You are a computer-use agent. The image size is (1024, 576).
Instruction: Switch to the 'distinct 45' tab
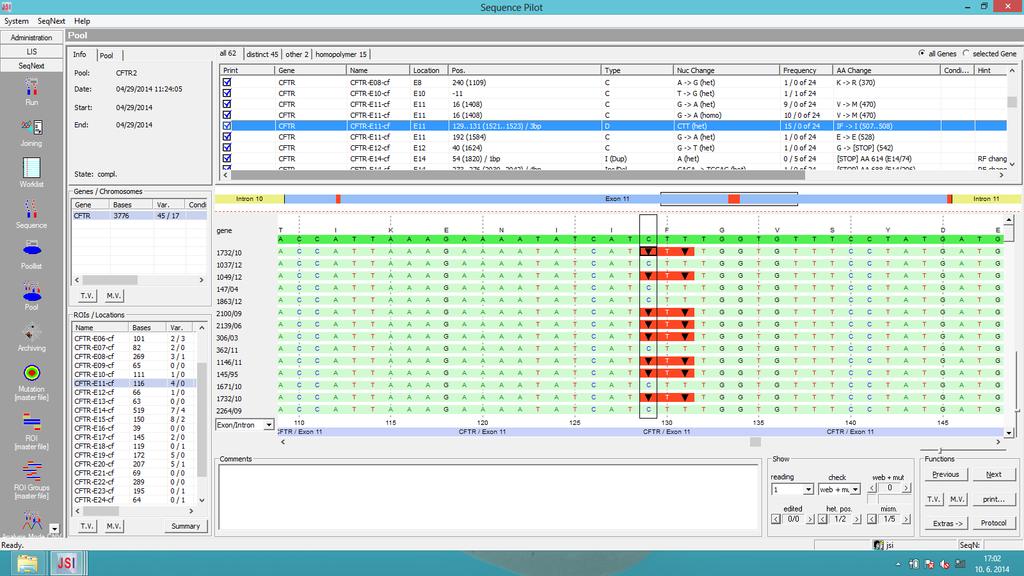click(262, 54)
